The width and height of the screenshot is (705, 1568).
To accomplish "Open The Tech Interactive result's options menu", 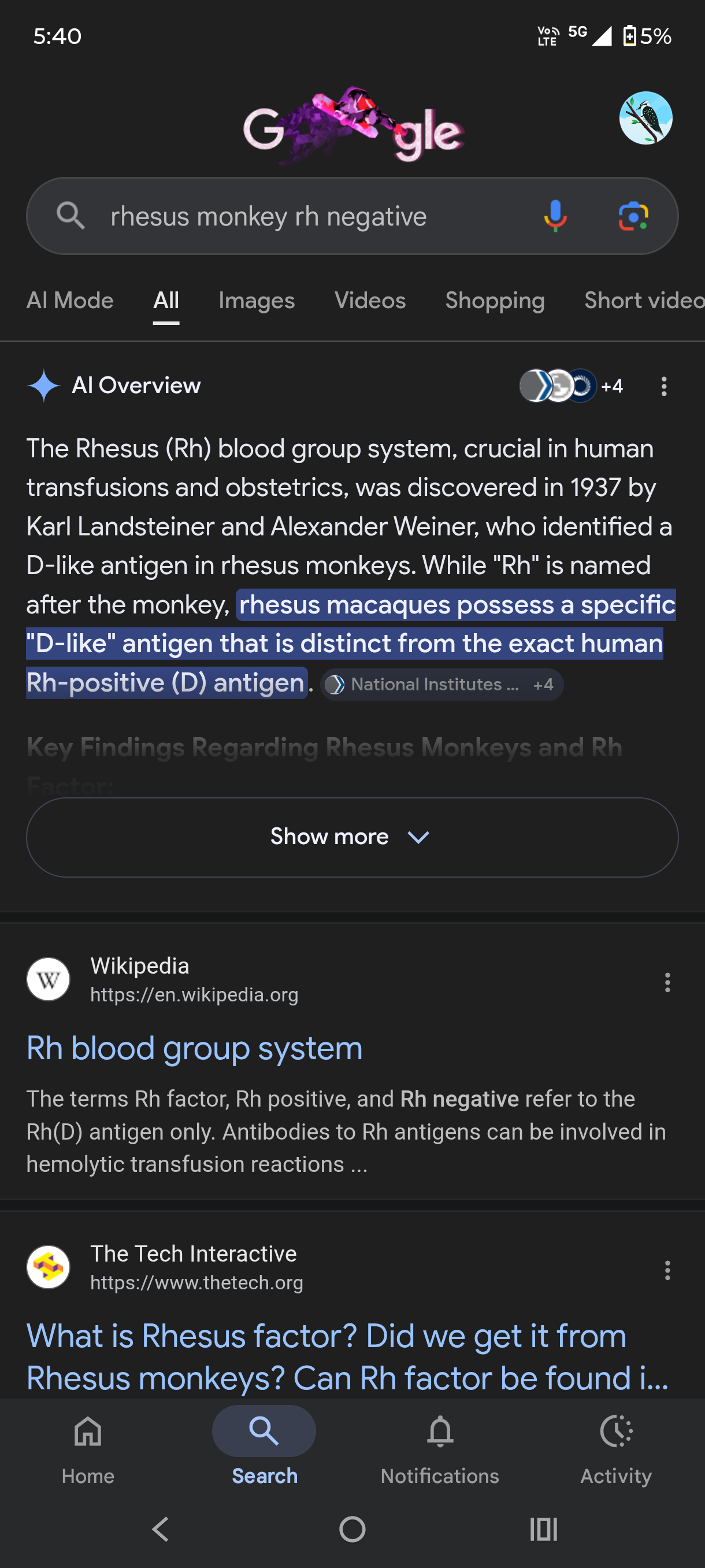I will [x=667, y=1270].
